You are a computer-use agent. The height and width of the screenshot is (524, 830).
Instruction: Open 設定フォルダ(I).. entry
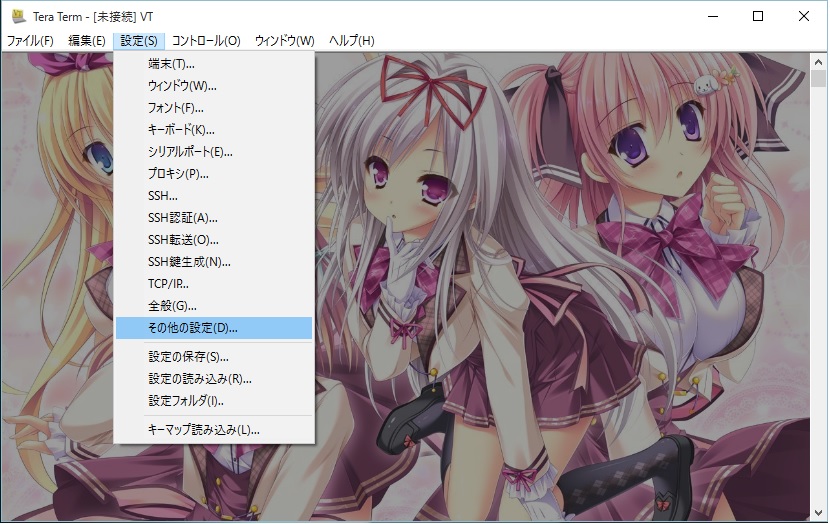[x=214, y=401]
